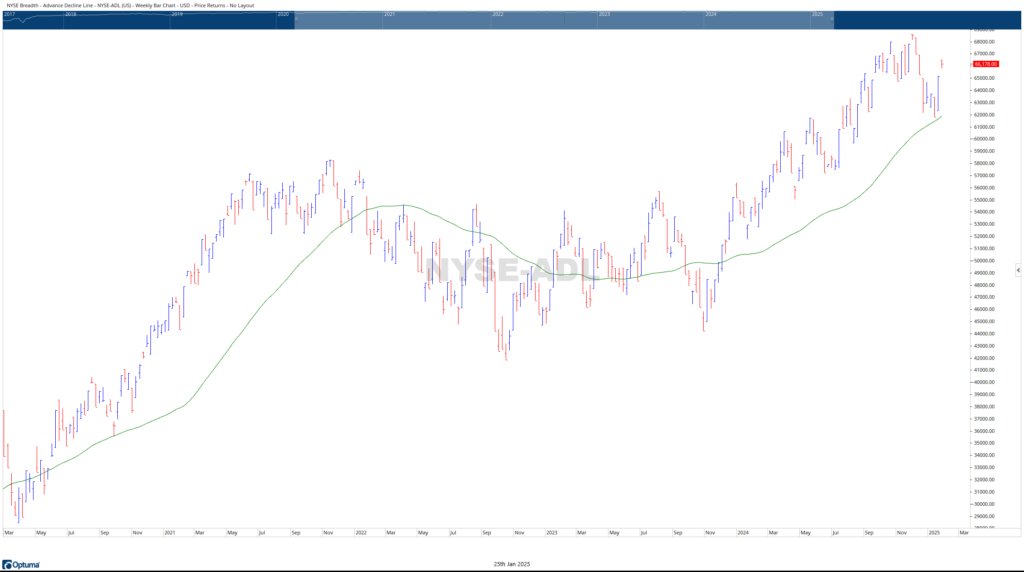The image size is (1024, 572).
Task: Click 2021 in the top overview strip
Action: [390, 15]
